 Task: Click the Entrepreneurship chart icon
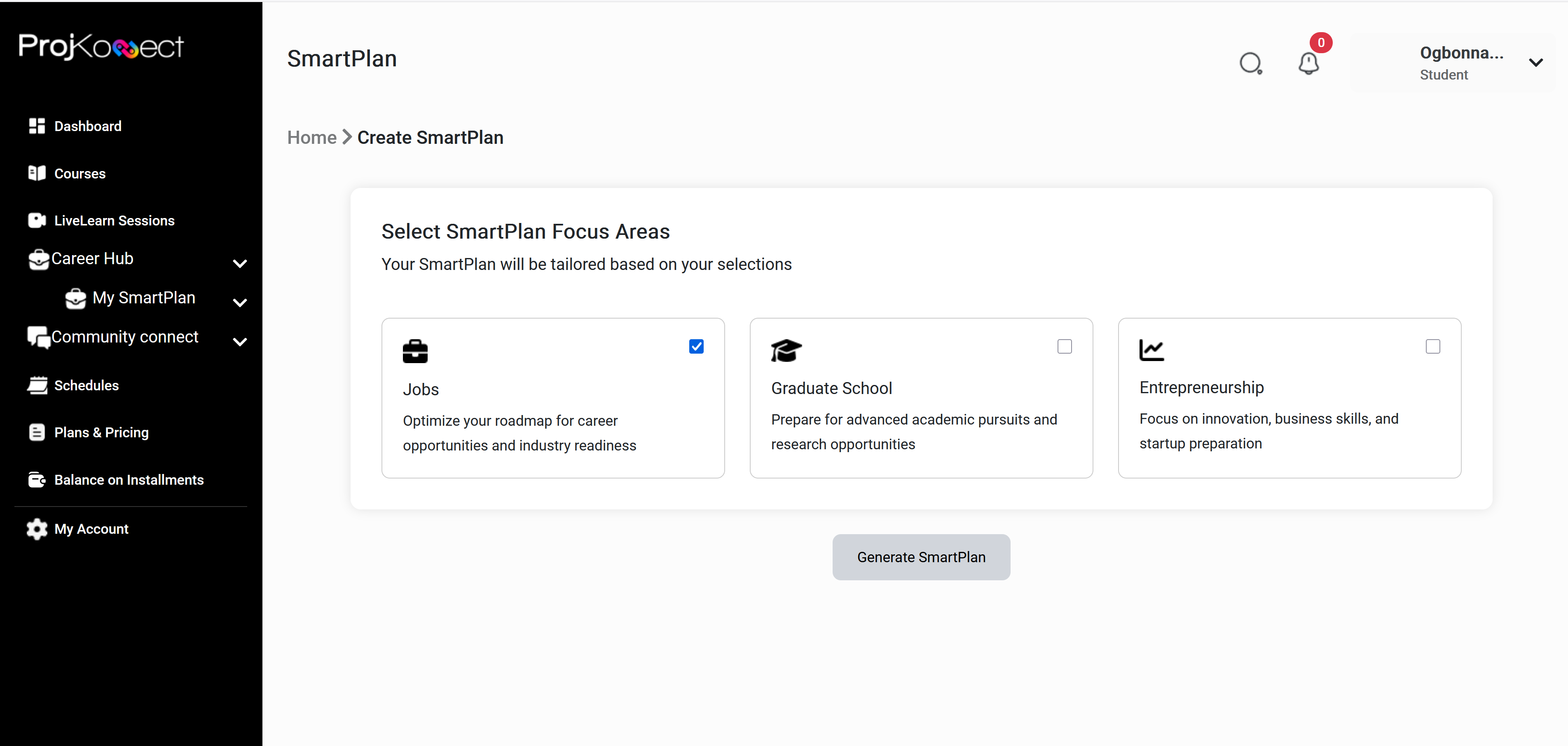[x=1151, y=350]
